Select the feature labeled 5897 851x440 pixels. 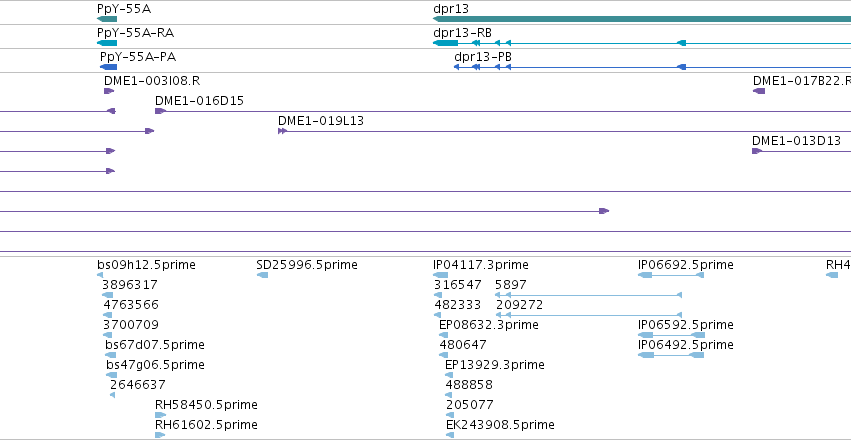point(511,285)
